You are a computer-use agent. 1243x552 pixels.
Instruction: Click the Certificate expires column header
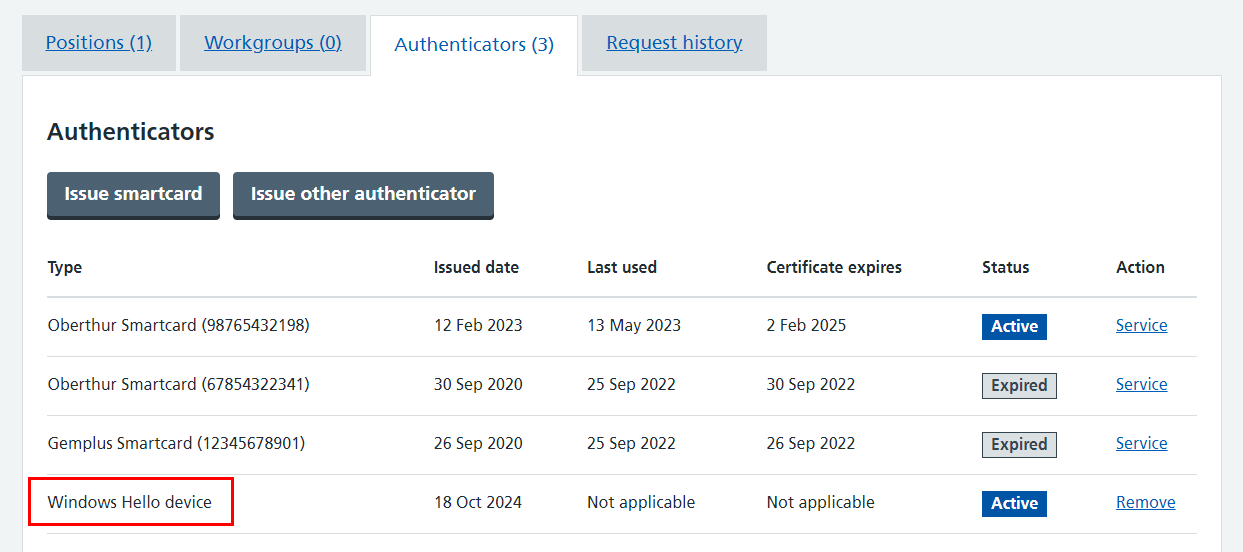point(834,268)
